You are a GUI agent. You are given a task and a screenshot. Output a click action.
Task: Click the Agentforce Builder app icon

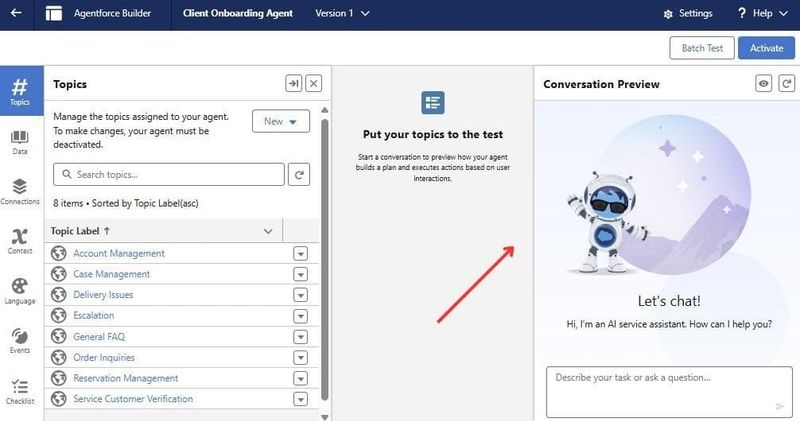(54, 13)
